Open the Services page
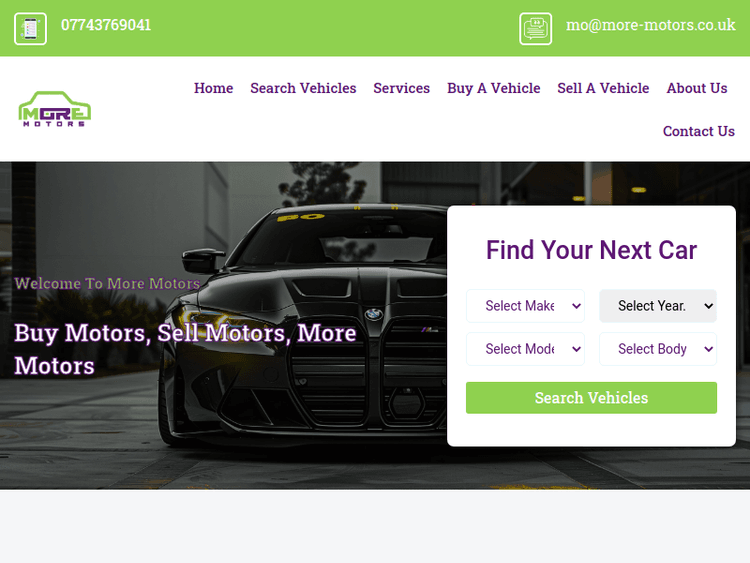 [402, 88]
